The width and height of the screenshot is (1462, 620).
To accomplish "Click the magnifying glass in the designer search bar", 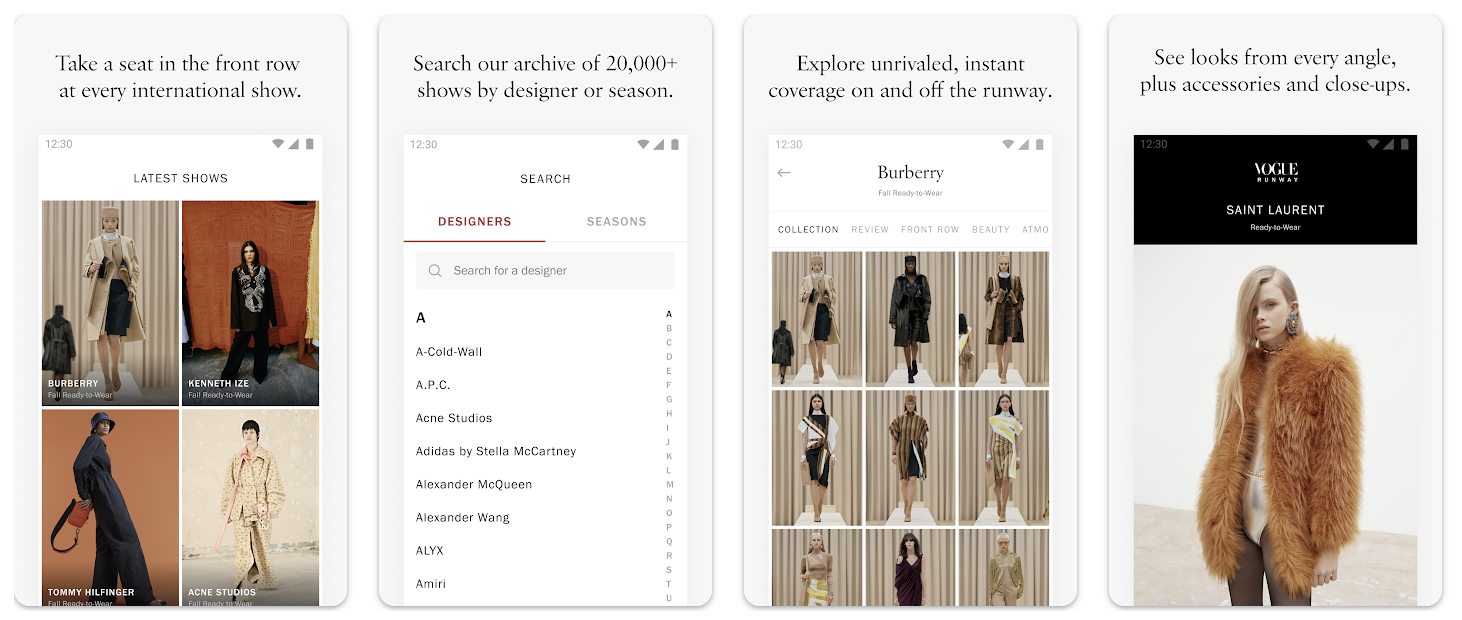I will (434, 270).
